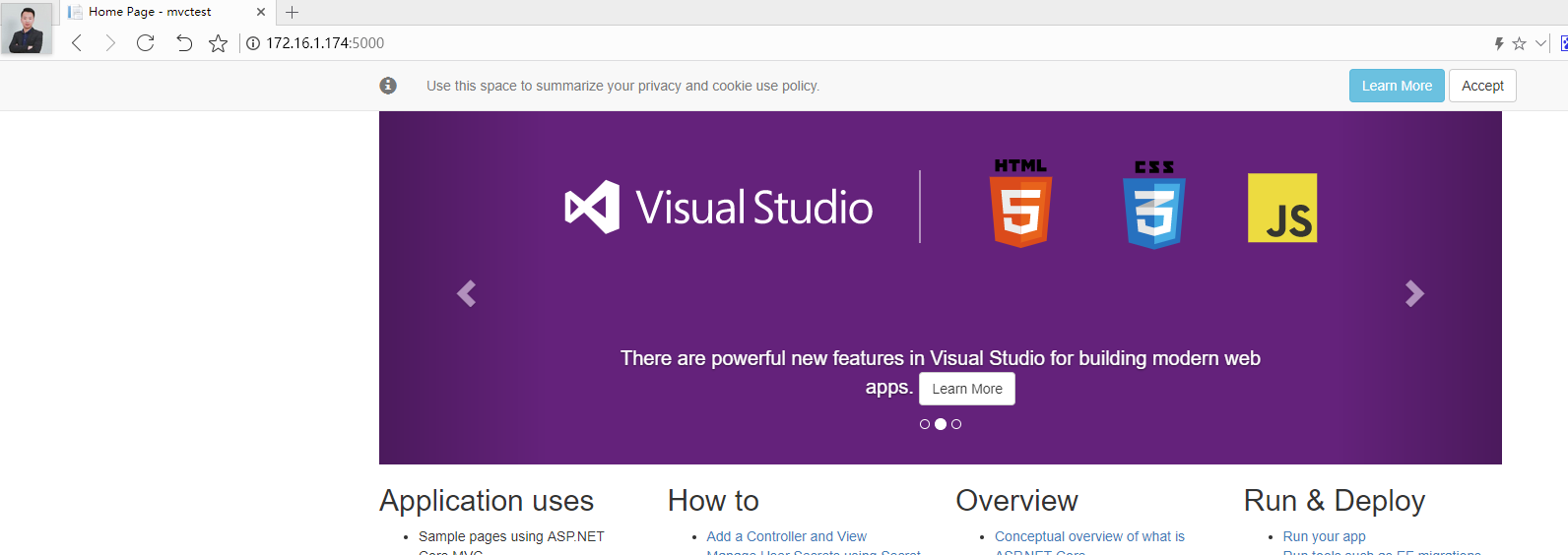This screenshot has width=1568, height=555.
Task: Click the lightning bolt icon in toolbar
Action: (x=1499, y=43)
